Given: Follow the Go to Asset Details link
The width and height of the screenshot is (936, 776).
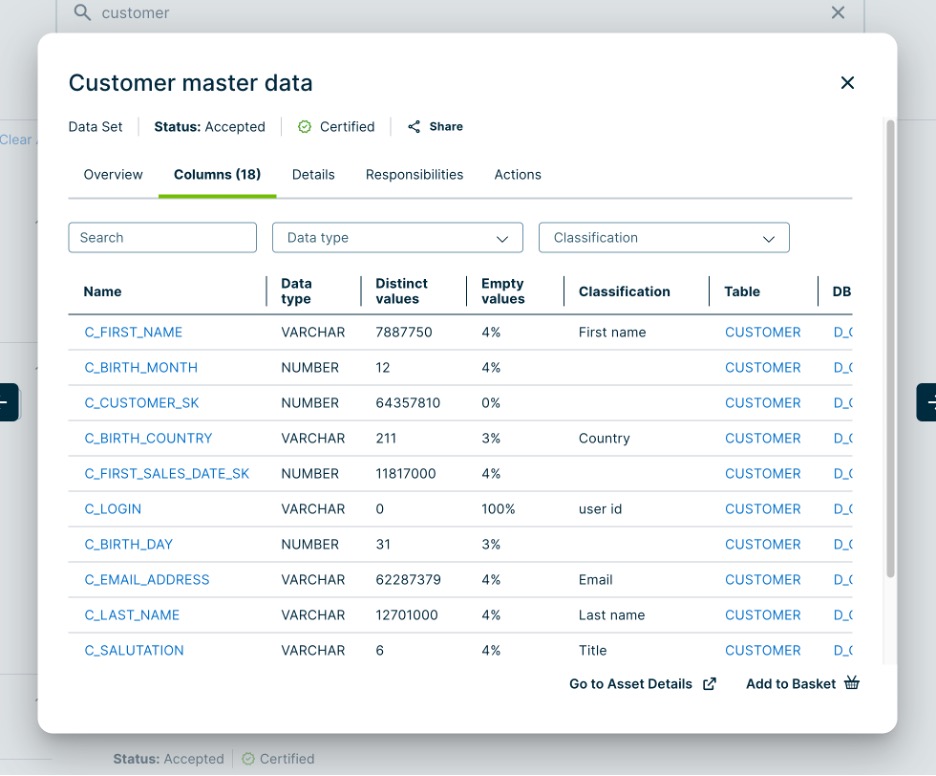Looking at the screenshot, I should click(x=632, y=683).
